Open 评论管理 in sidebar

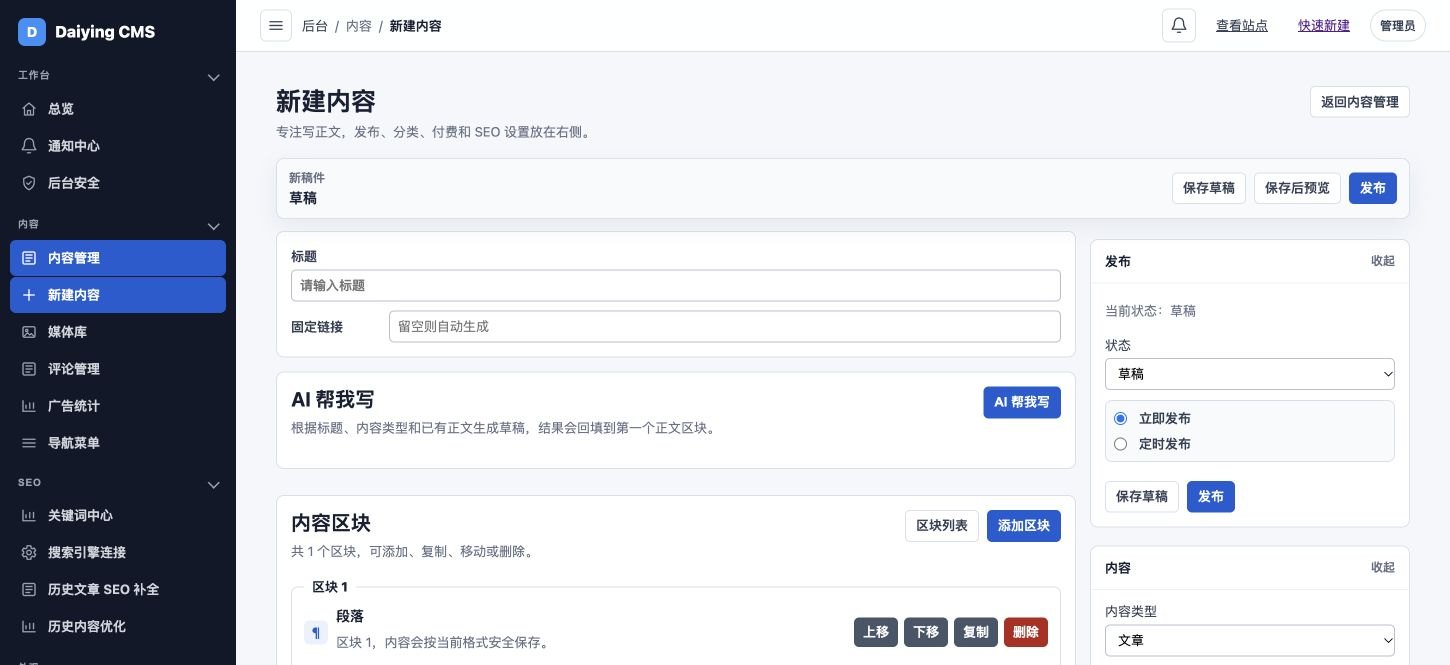coord(118,369)
